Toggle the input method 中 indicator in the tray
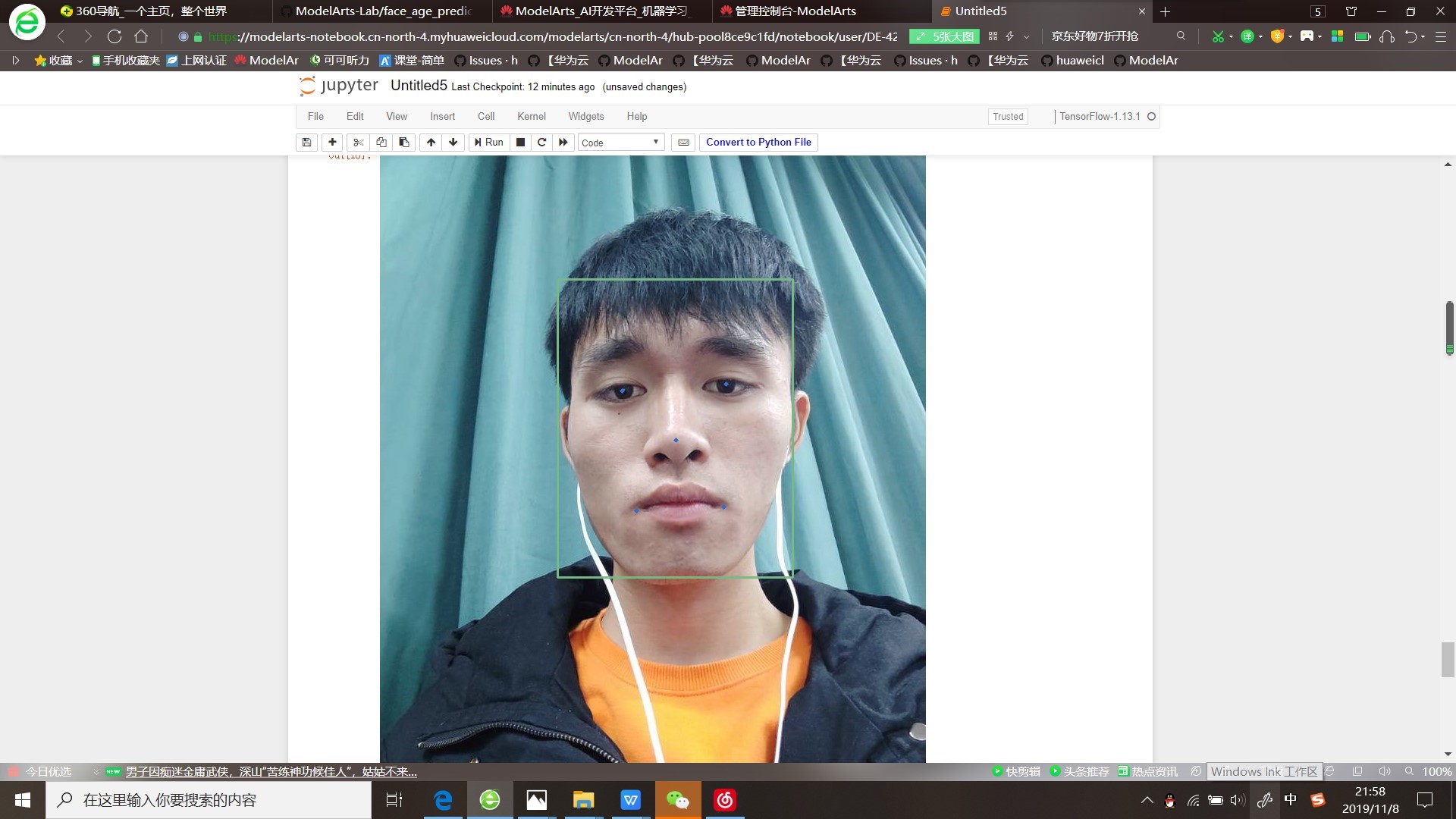The width and height of the screenshot is (1456, 819). [x=1291, y=800]
